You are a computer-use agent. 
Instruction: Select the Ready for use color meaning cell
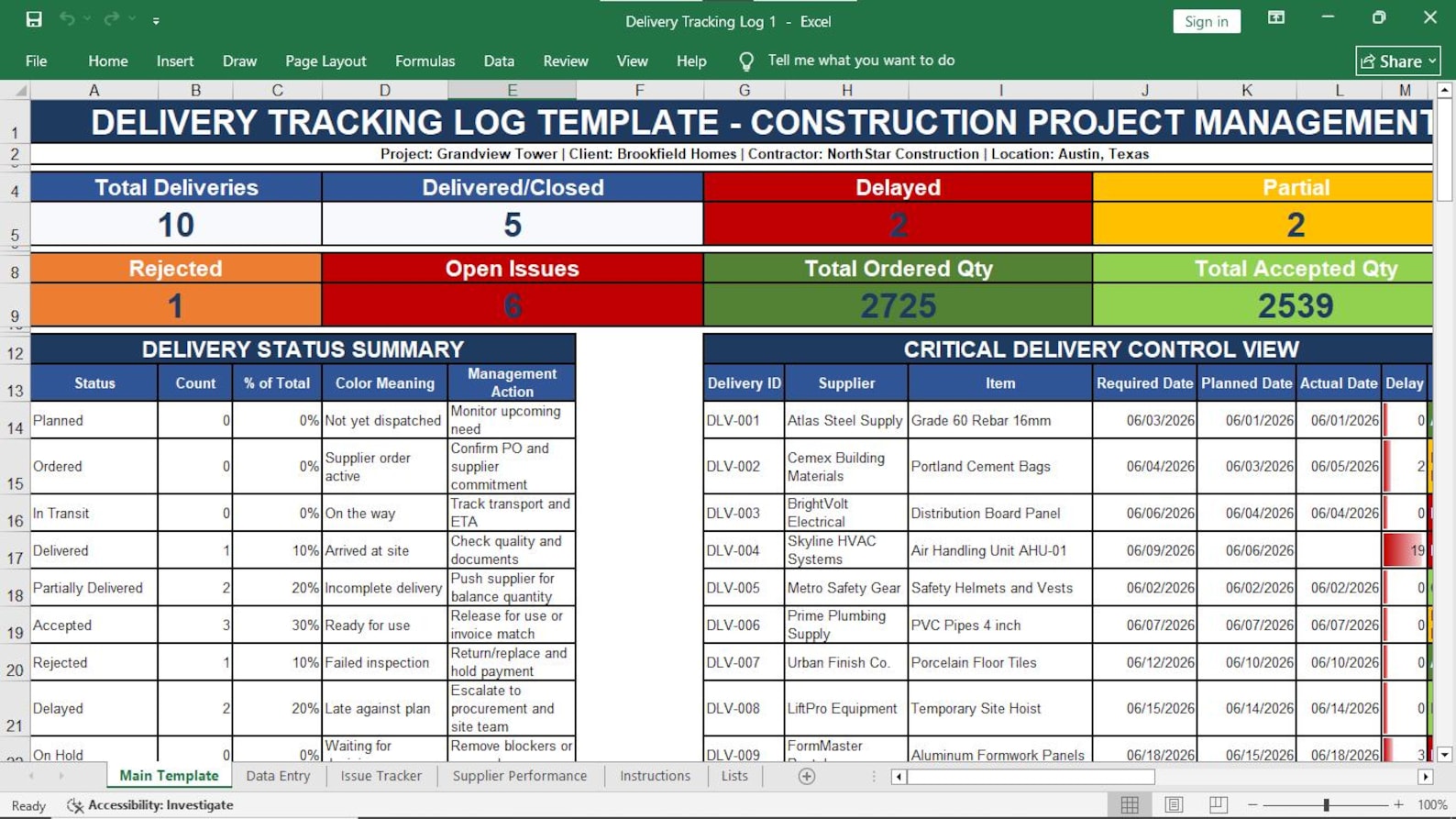[385, 625]
